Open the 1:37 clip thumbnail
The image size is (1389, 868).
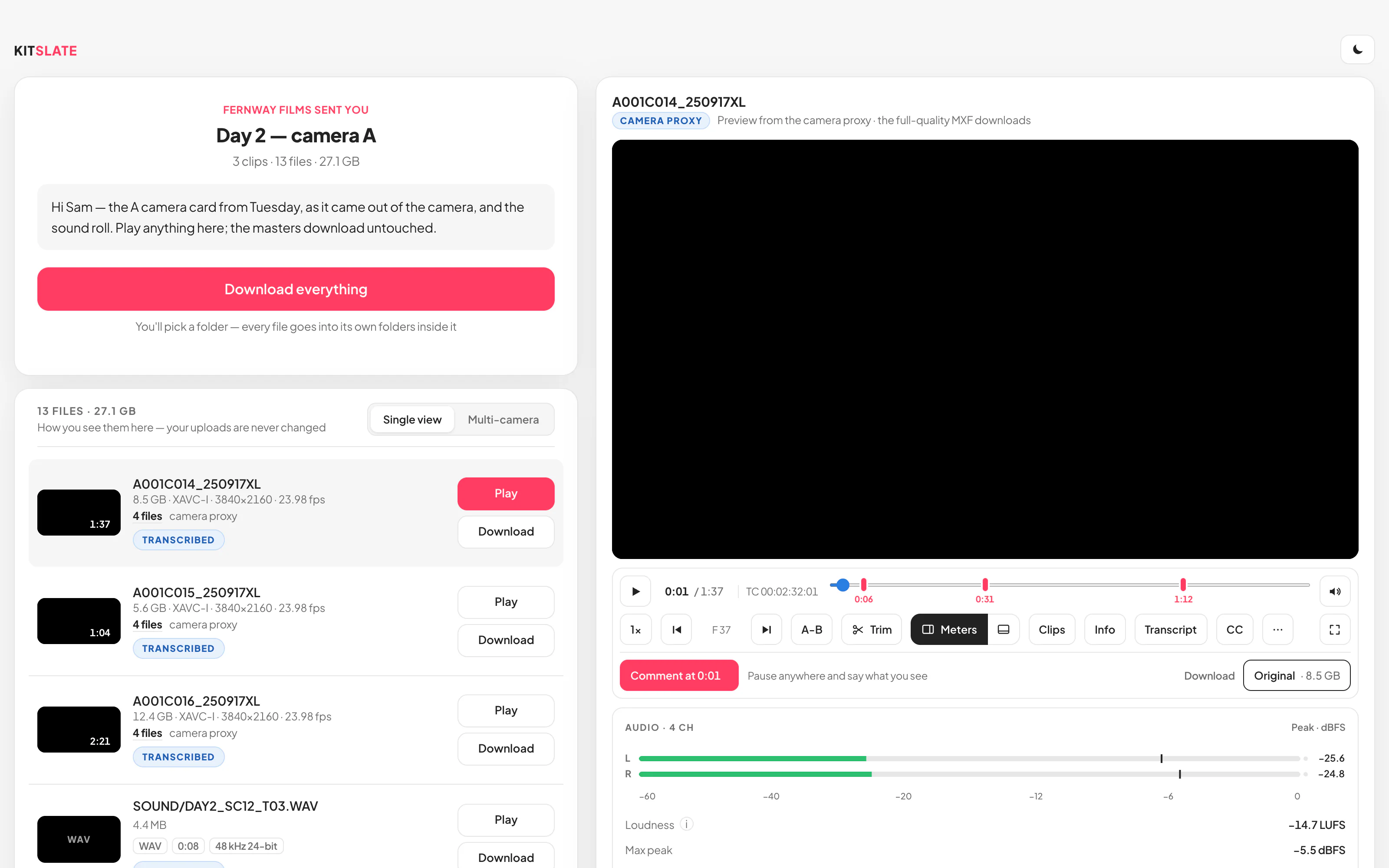(79, 513)
